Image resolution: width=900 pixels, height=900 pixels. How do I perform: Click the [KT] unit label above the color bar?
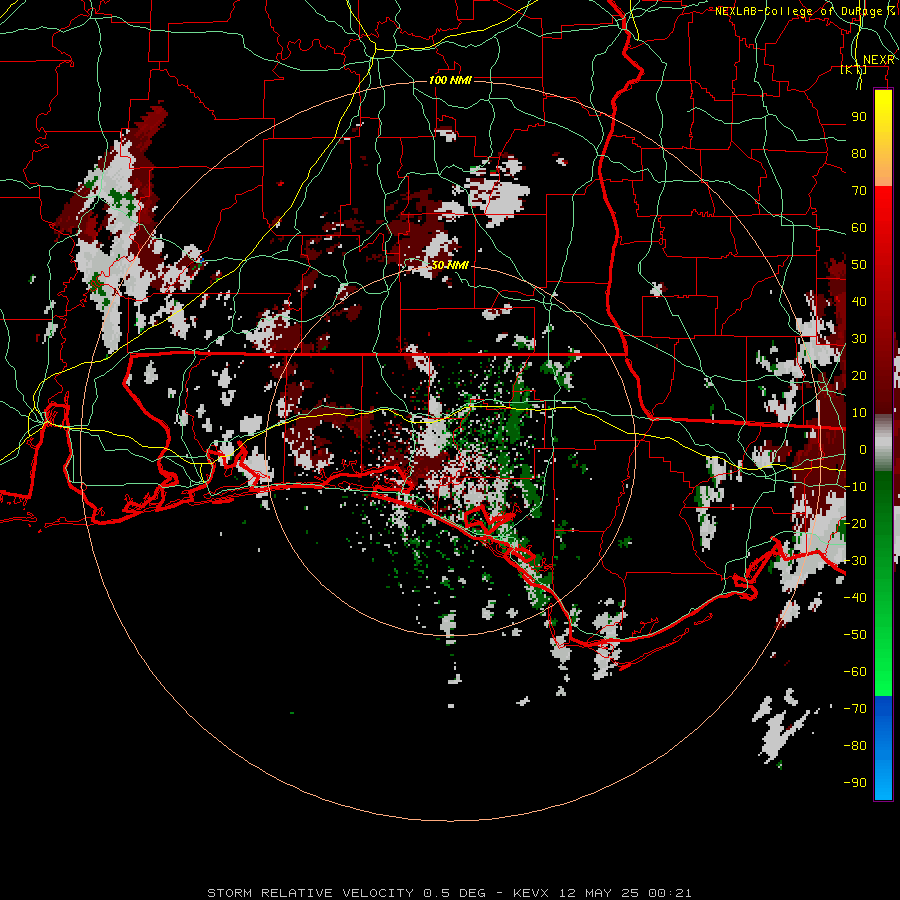[853, 70]
